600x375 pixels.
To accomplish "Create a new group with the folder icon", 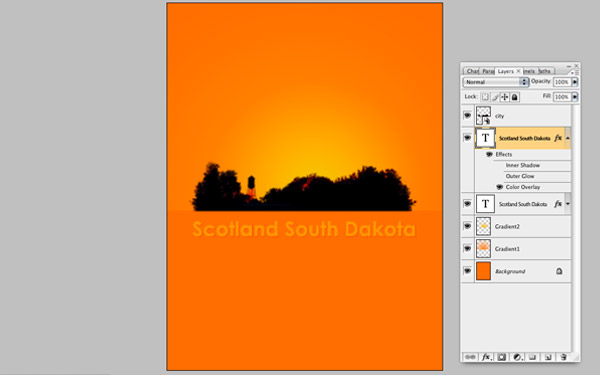I will (532, 357).
